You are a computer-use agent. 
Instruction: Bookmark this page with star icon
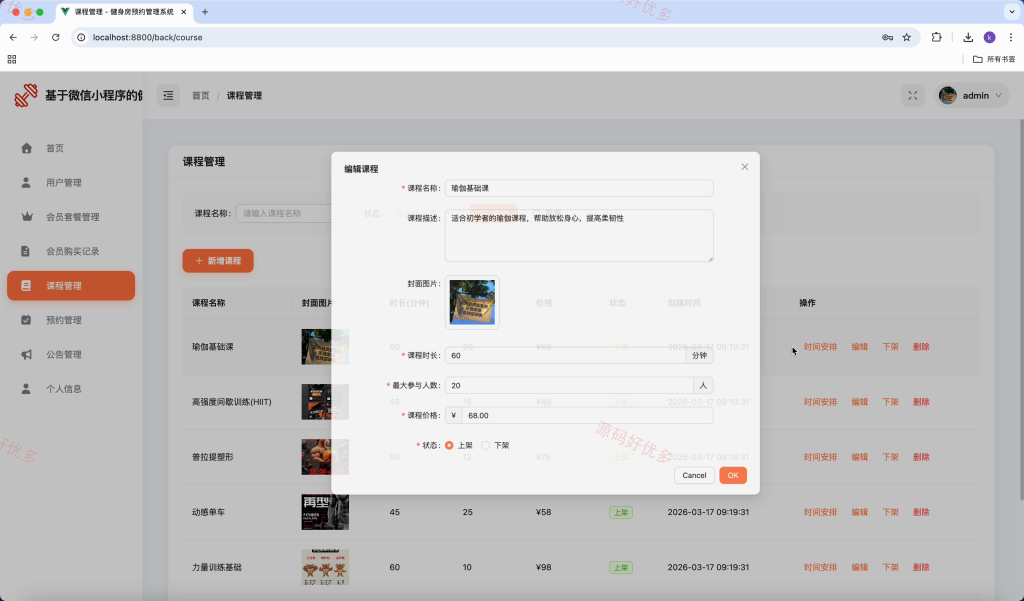(x=906, y=37)
